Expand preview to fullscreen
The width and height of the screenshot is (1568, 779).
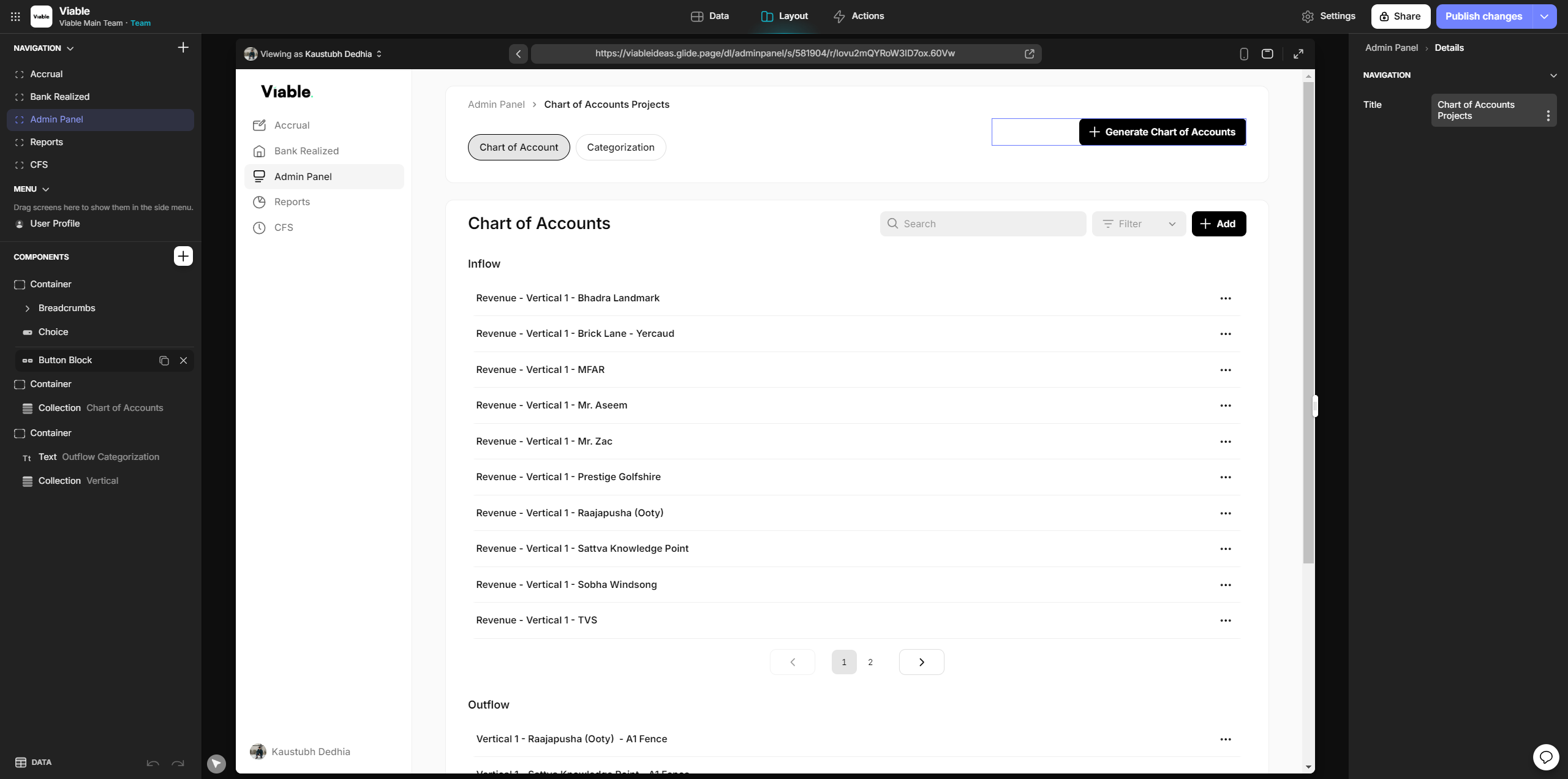click(x=1298, y=54)
